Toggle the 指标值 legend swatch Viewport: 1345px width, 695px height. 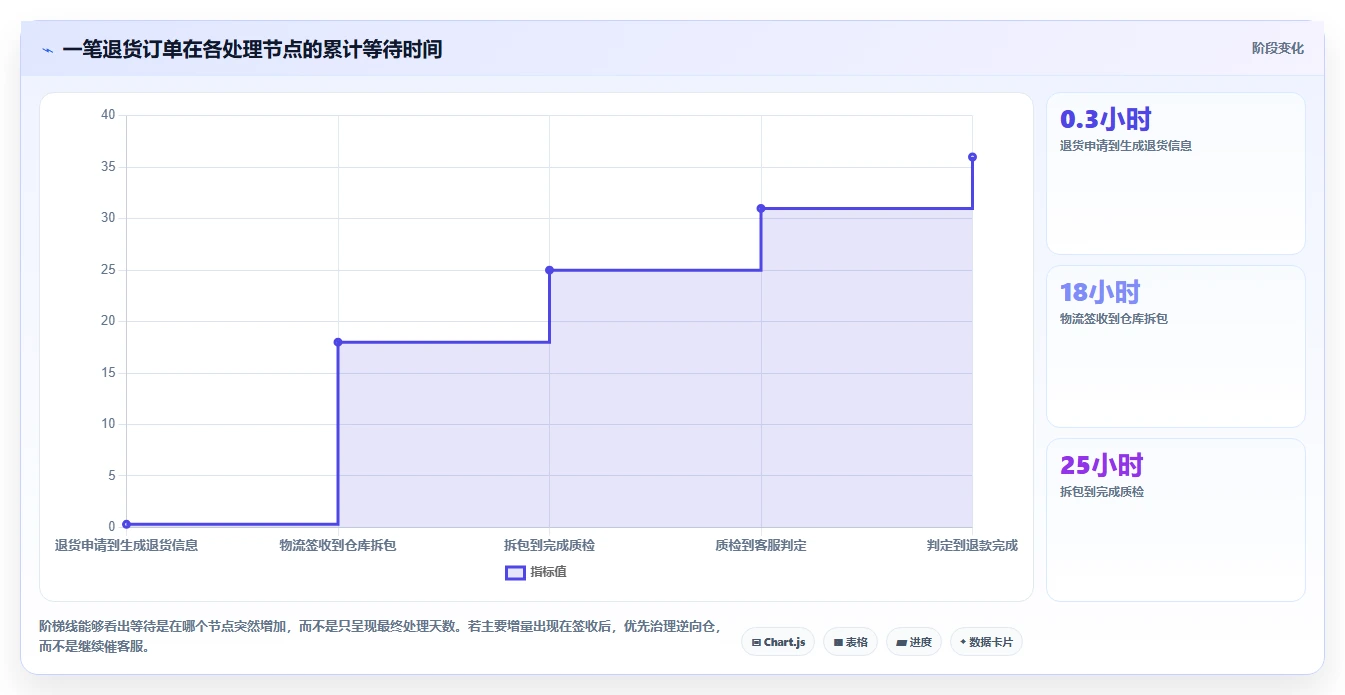point(516,573)
